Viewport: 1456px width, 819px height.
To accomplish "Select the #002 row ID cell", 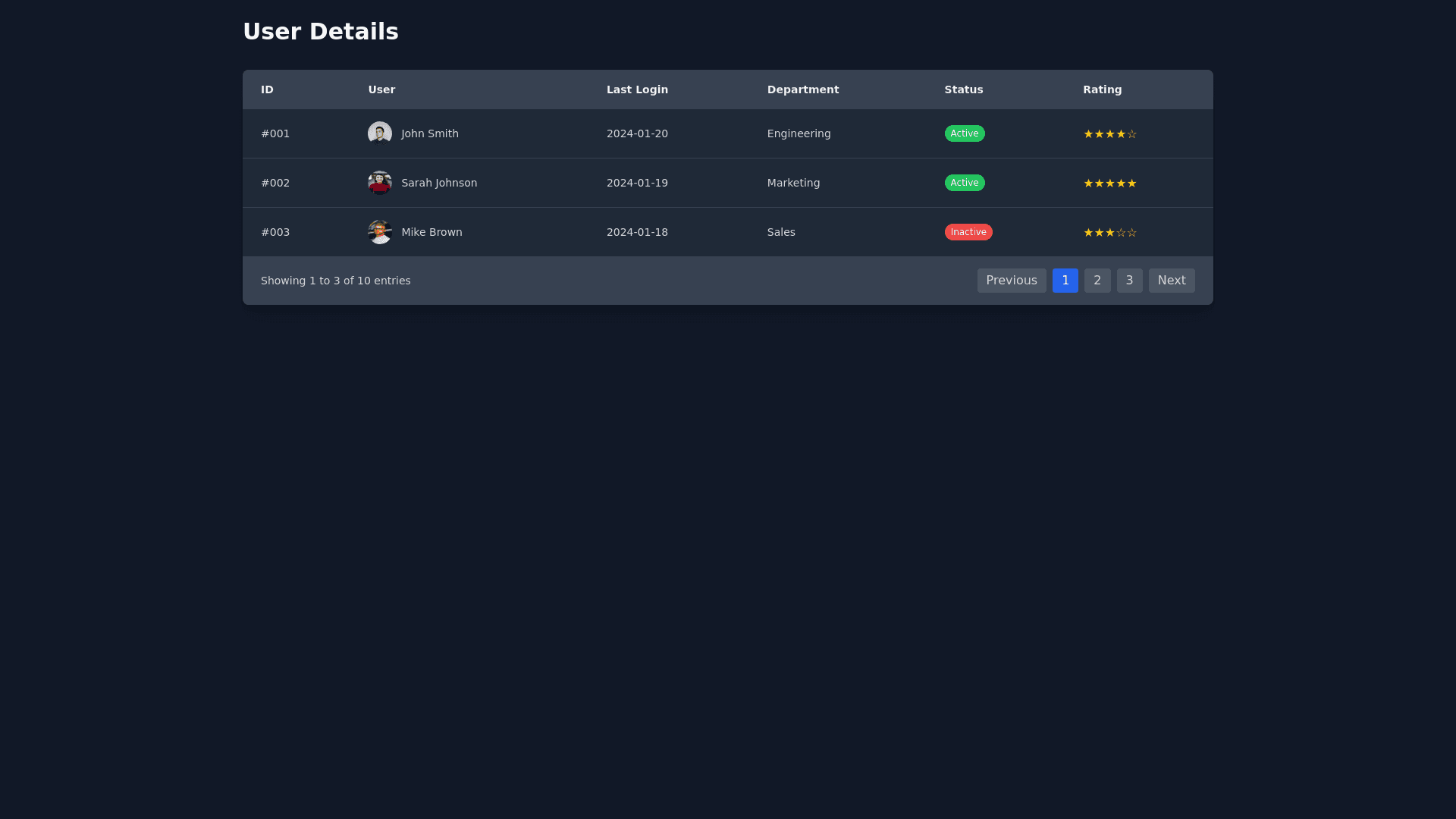I will 275,183.
